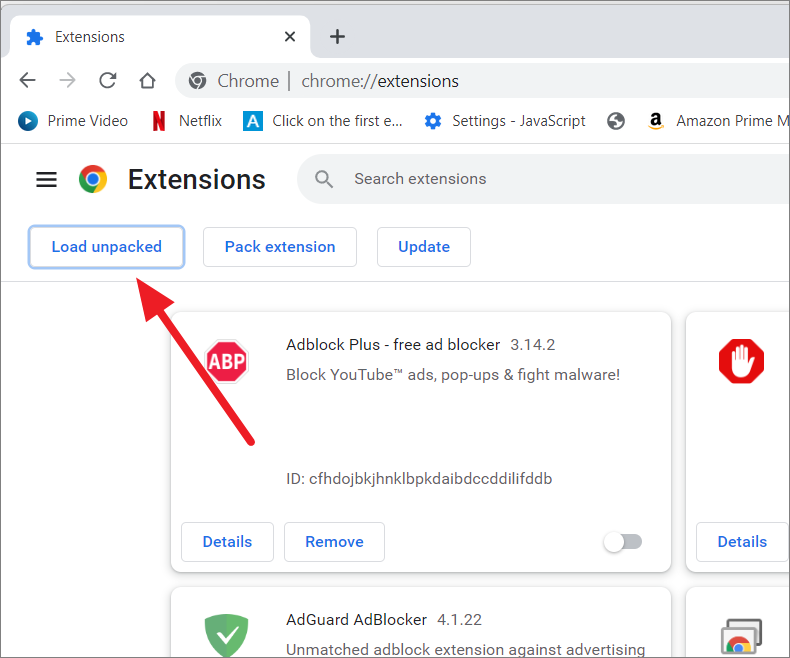This screenshot has height=658, width=790.
Task: Open the Netflix bookmark
Action: tap(187, 121)
